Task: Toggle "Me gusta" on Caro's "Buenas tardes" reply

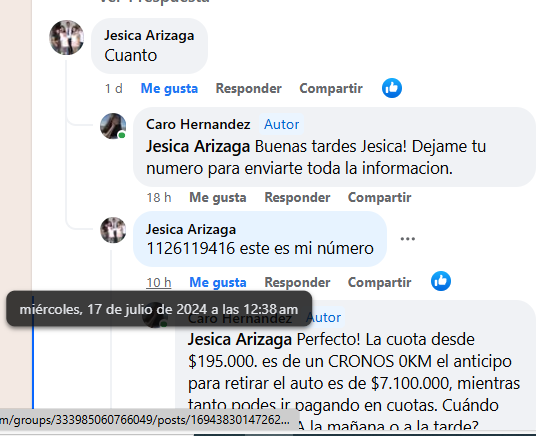Action: (x=218, y=198)
